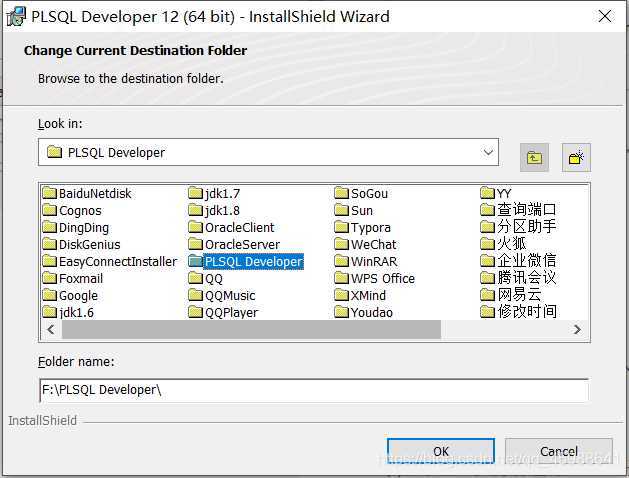Select the jdk1.6 folder icon
Screen dimensions: 629x478
click(x=50, y=312)
